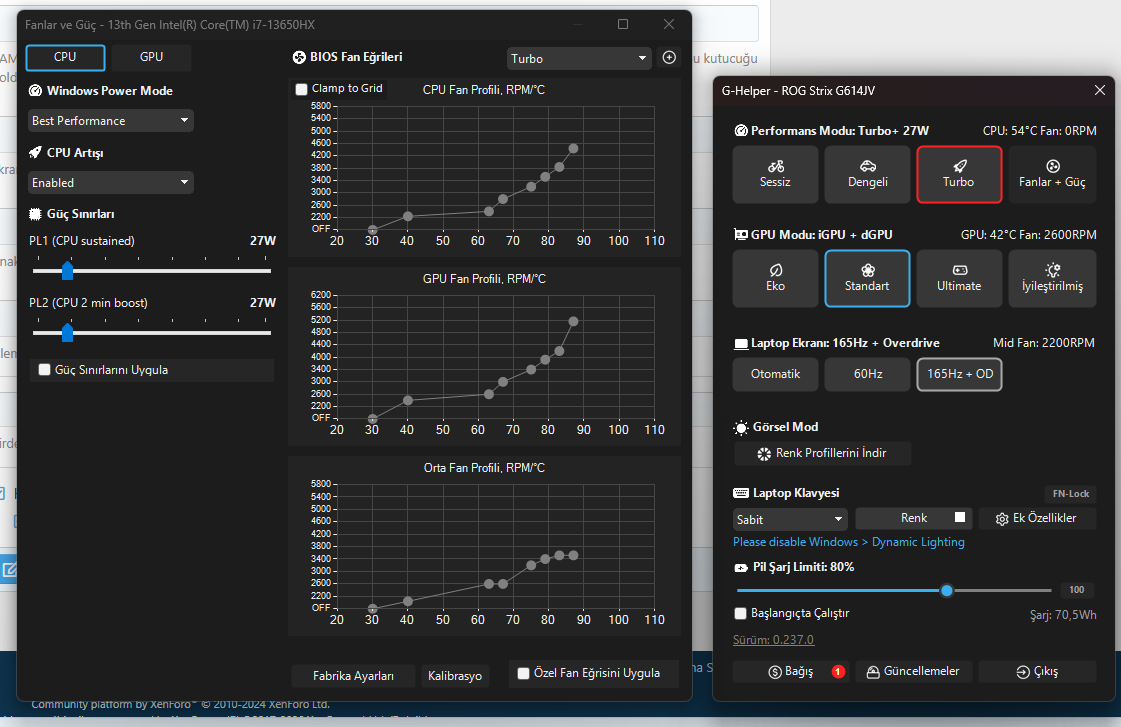Switch GPU mode to İyileştirilmiş
Screen dimensions: 1121x727
1052,278
